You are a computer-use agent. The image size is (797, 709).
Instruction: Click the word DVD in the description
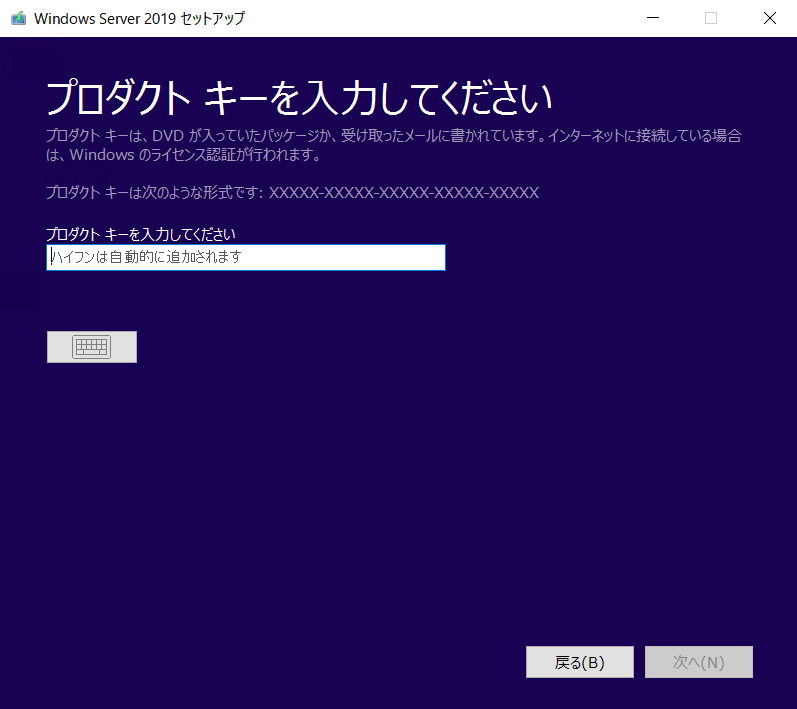pyautogui.click(x=168, y=136)
